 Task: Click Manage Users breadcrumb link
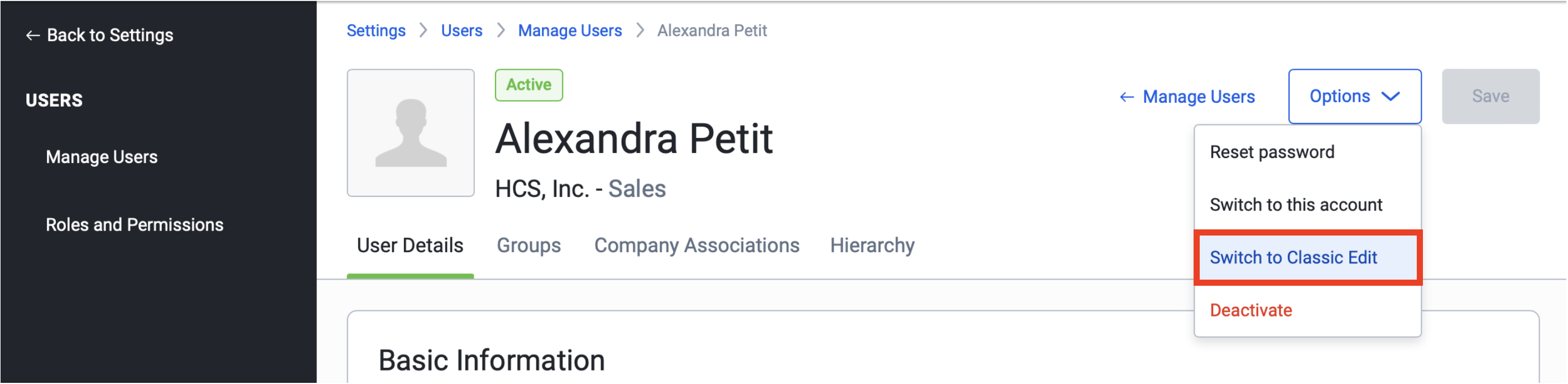click(x=570, y=31)
